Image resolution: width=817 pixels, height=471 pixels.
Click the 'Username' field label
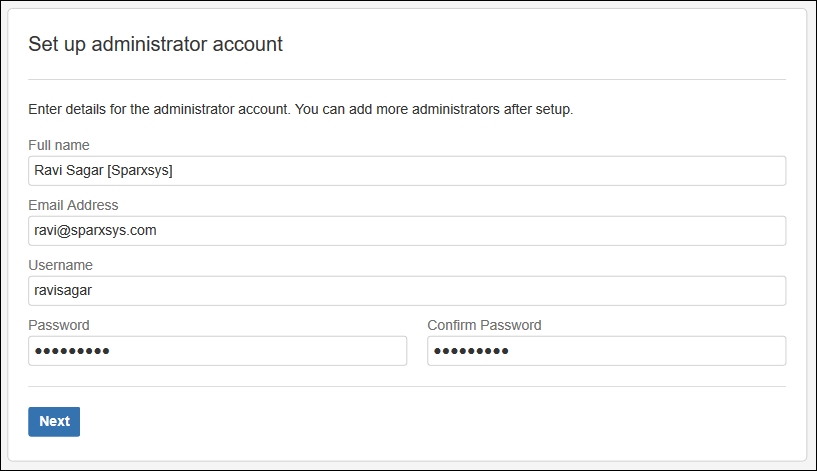pyautogui.click(x=60, y=265)
